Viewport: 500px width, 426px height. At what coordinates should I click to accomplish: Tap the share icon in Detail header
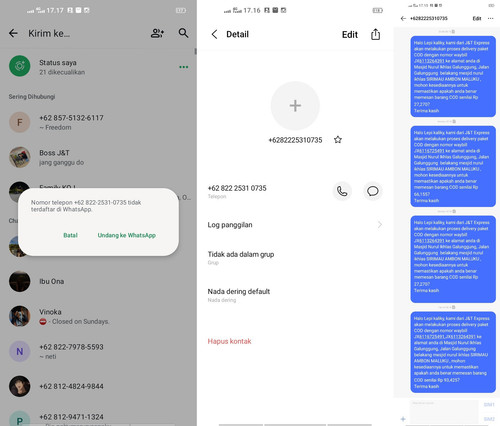tap(375, 34)
